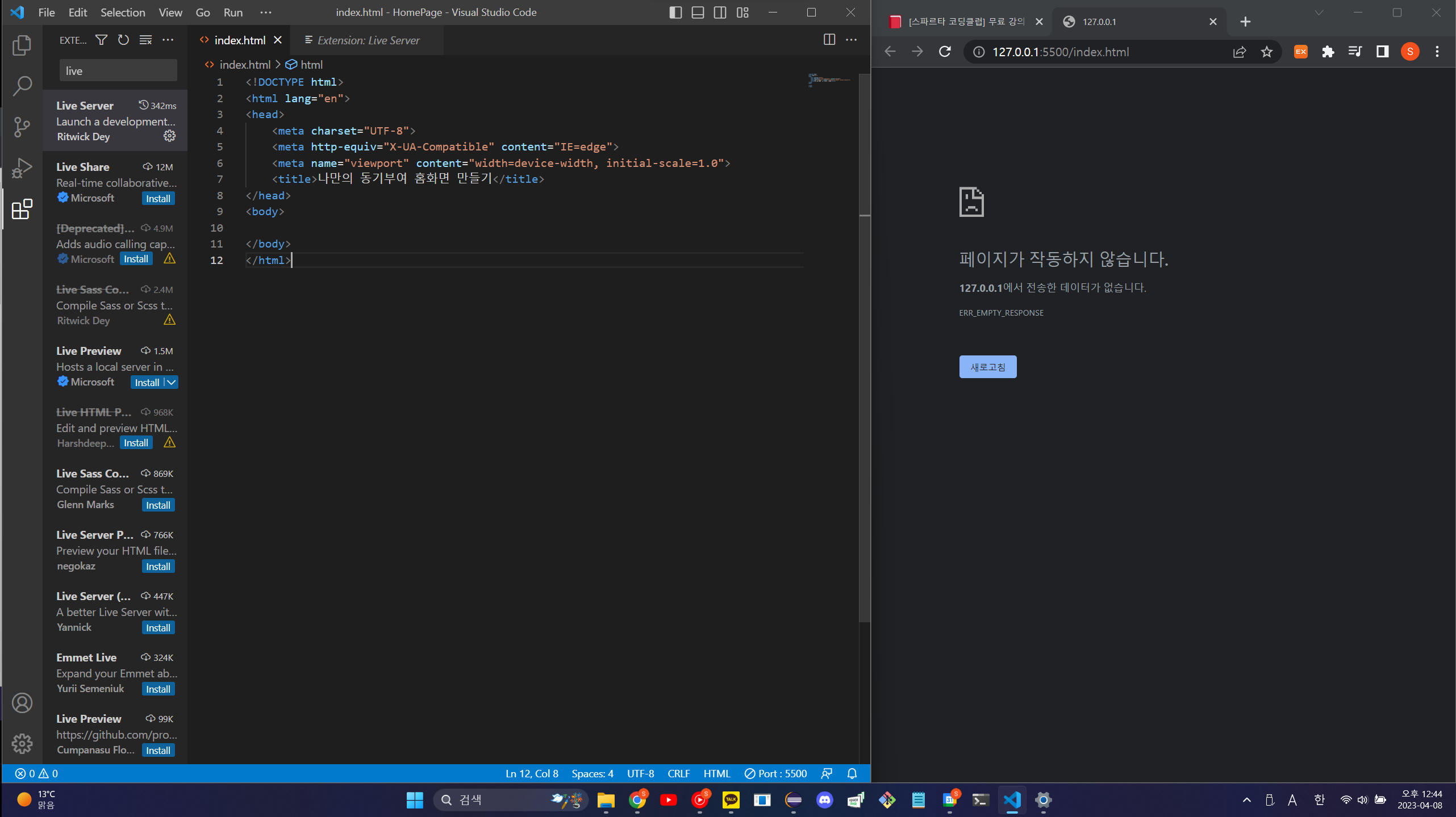The height and width of the screenshot is (817, 1456).
Task: Install Live Sass Compiler by Glenn Marks
Action: click(x=158, y=505)
